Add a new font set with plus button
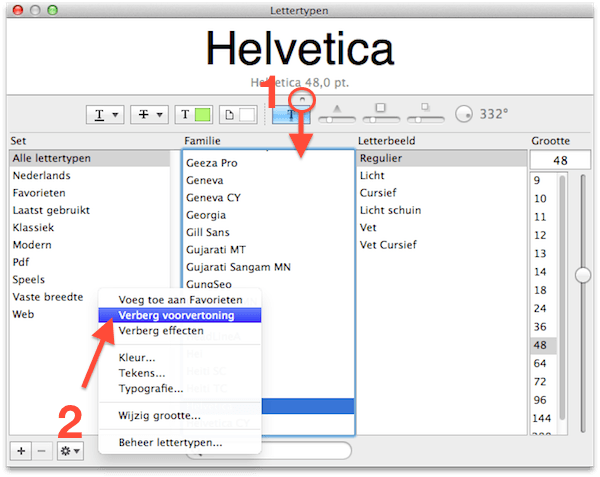The height and width of the screenshot is (477, 600). (x=21, y=451)
